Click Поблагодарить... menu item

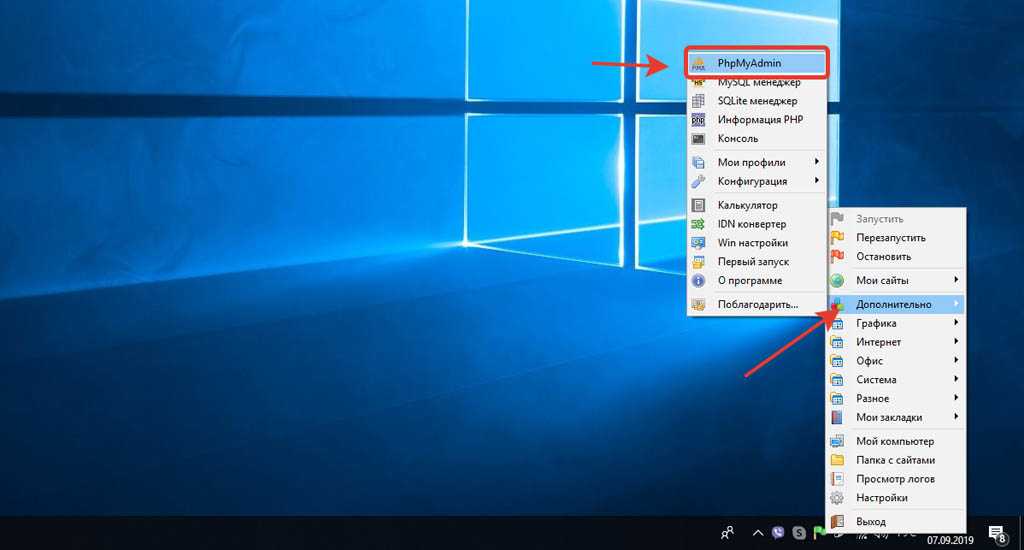coord(757,304)
